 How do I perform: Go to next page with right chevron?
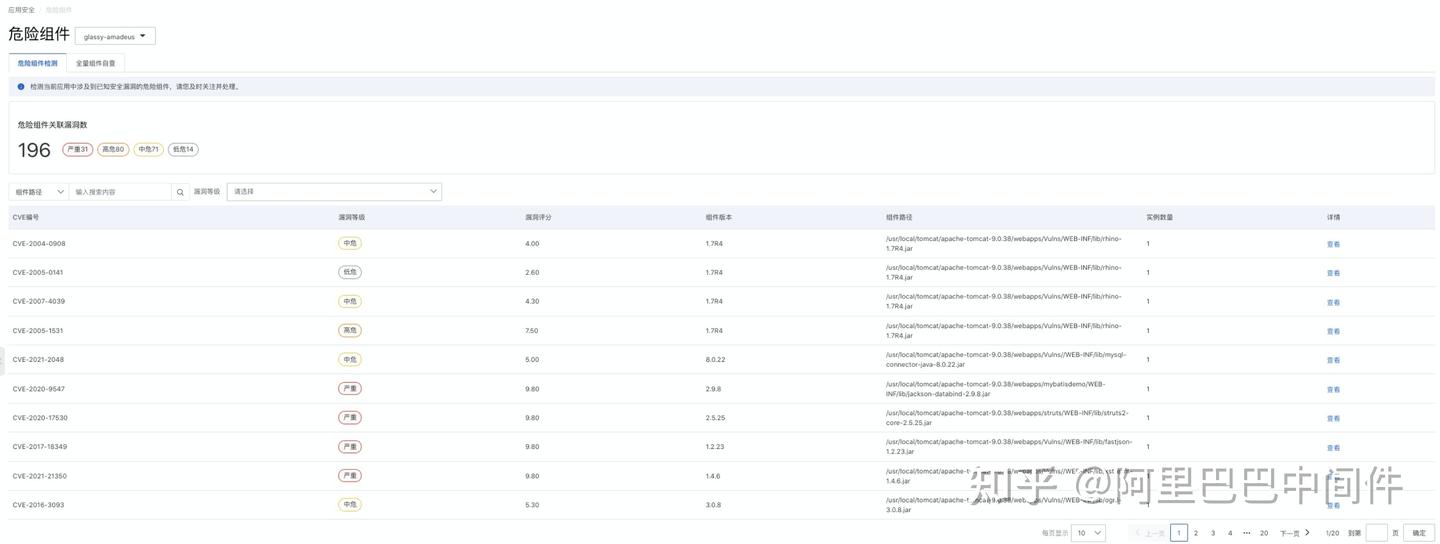[x=1307, y=533]
